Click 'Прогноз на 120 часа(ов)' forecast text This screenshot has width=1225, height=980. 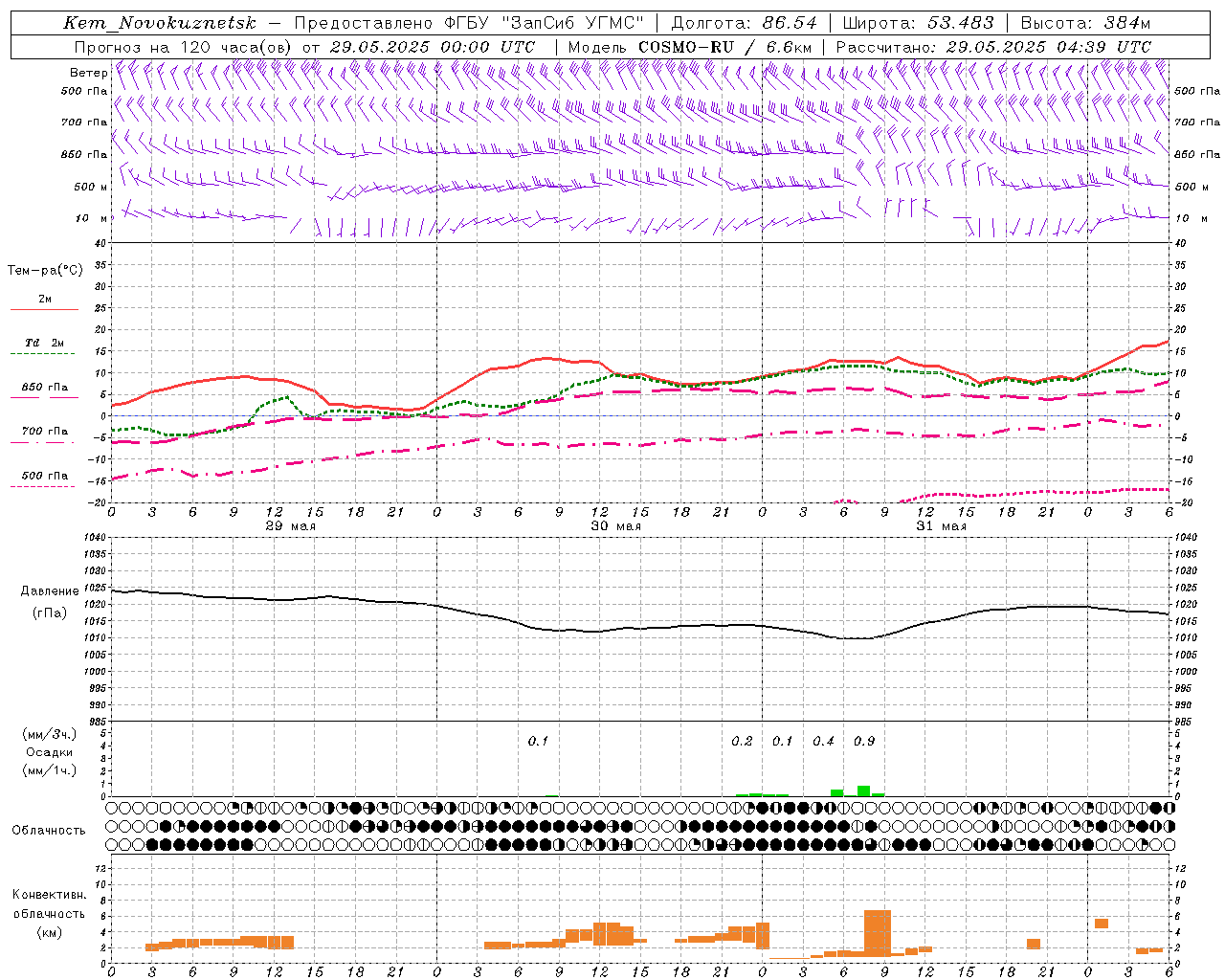point(184,47)
